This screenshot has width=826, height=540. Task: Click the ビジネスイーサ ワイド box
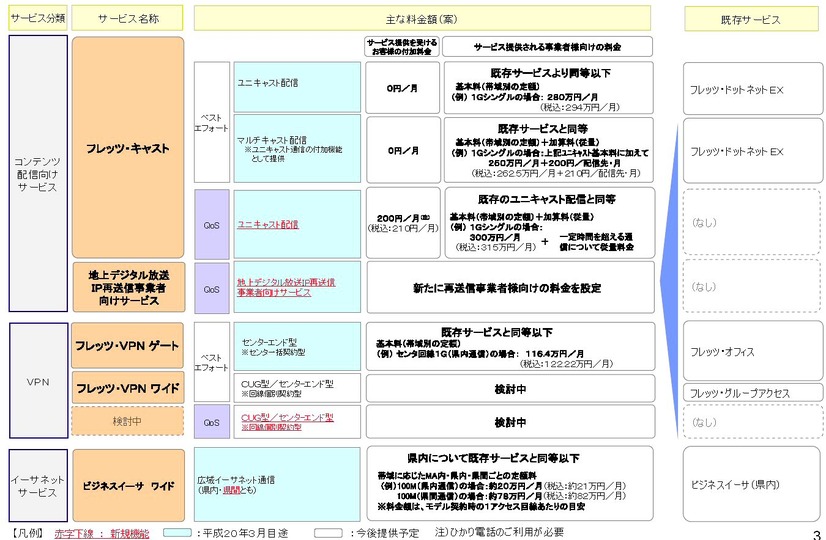pos(129,486)
